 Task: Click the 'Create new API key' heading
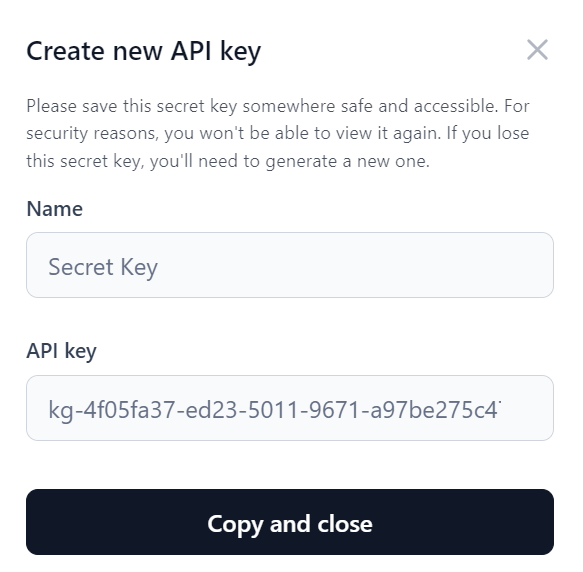(x=144, y=51)
